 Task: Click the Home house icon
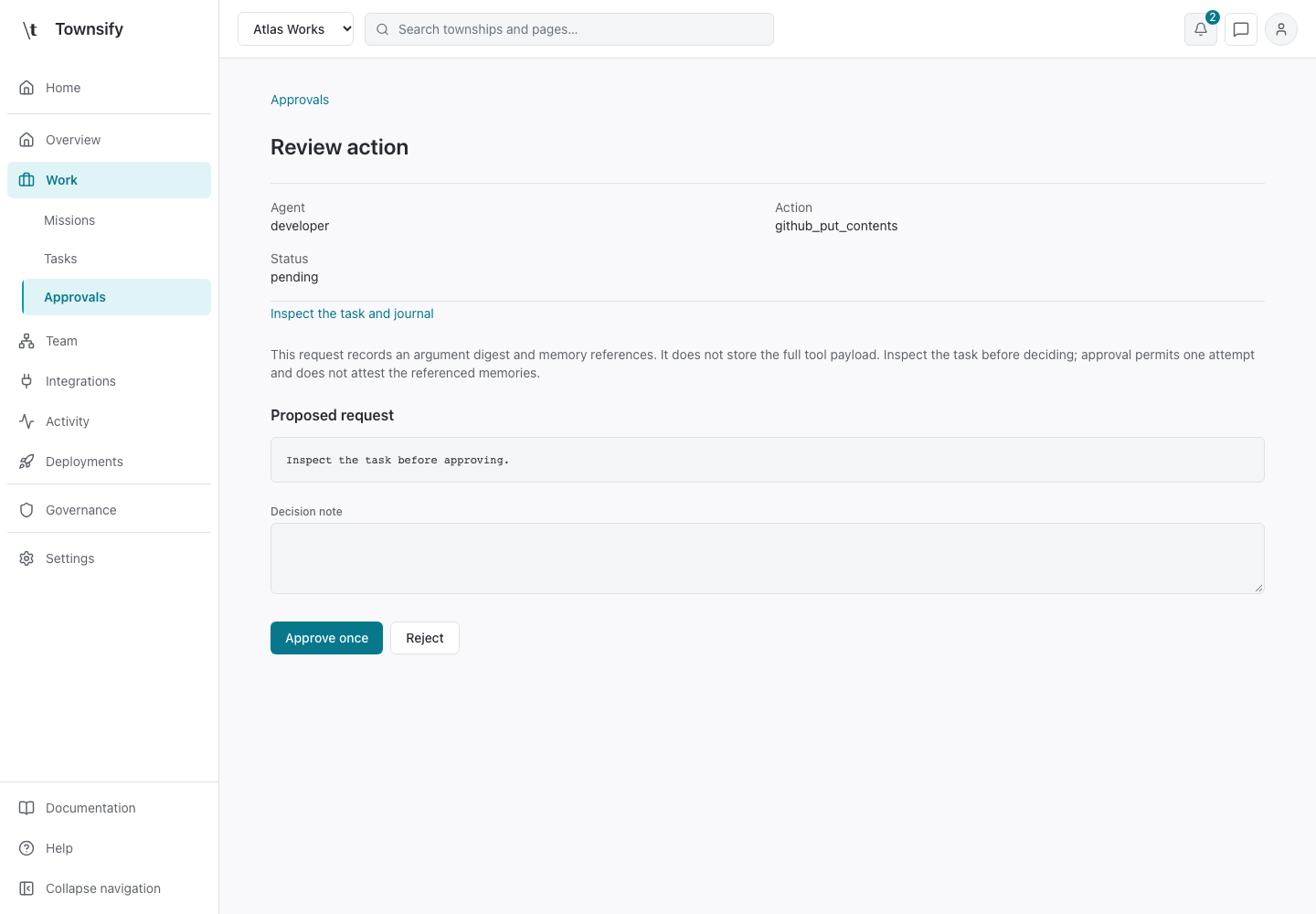point(27,88)
